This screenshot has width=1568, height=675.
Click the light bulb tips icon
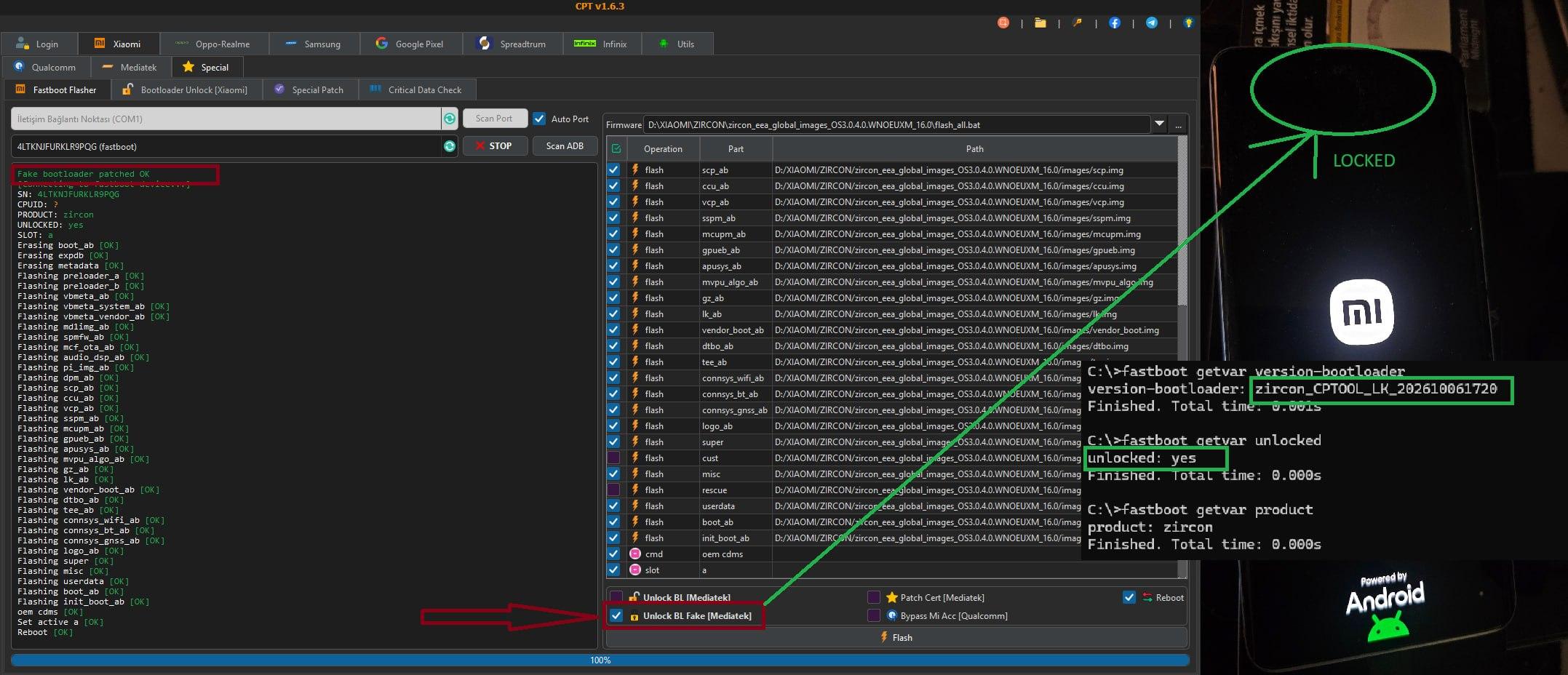coord(1189,23)
